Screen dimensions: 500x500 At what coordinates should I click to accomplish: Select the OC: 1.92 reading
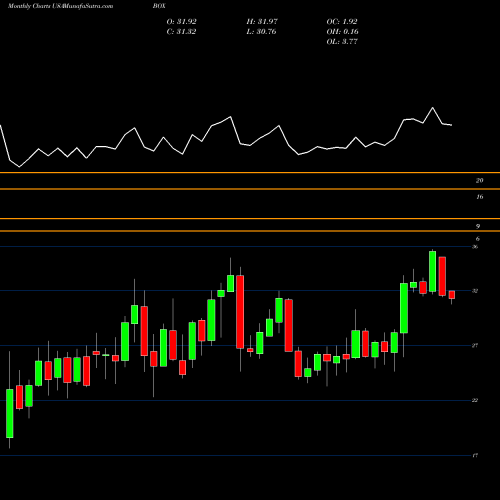tap(342, 22)
